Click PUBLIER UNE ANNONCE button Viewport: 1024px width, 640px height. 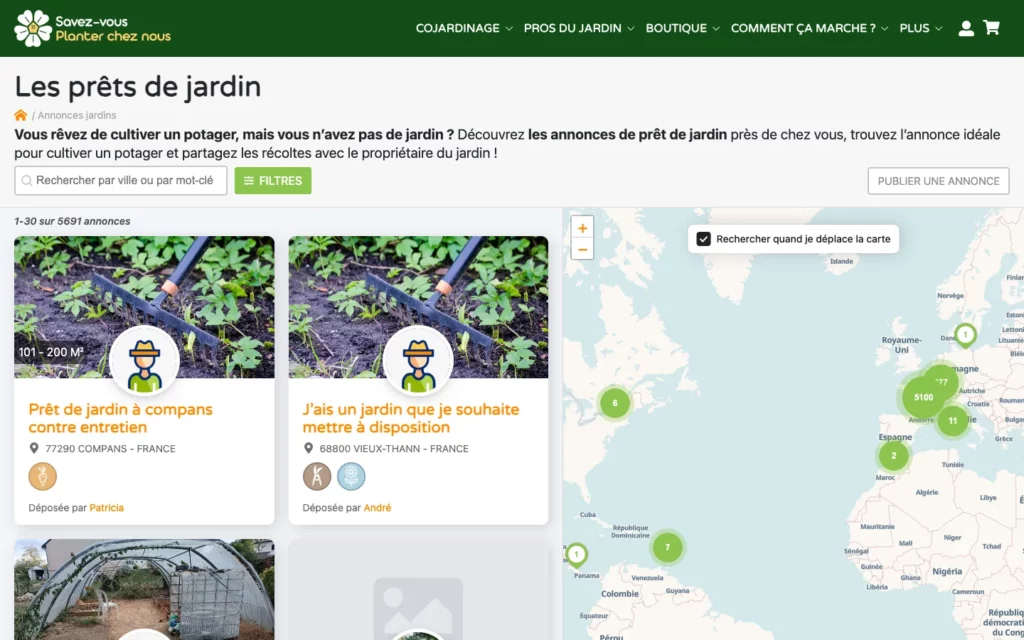938,181
